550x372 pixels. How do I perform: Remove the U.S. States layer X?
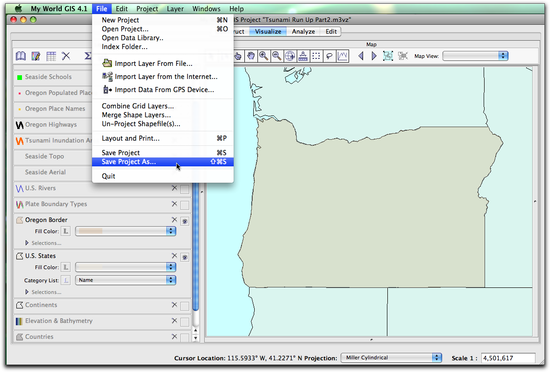[174, 256]
